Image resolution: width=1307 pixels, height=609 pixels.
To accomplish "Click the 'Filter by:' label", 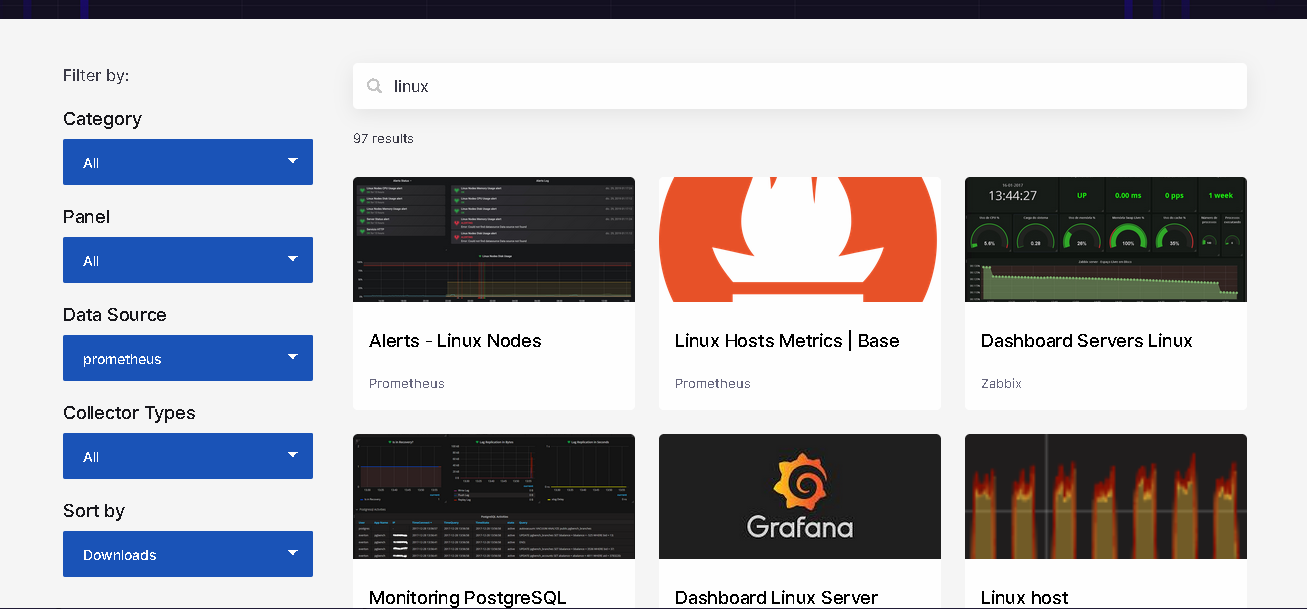I will pyautogui.click(x=96, y=76).
